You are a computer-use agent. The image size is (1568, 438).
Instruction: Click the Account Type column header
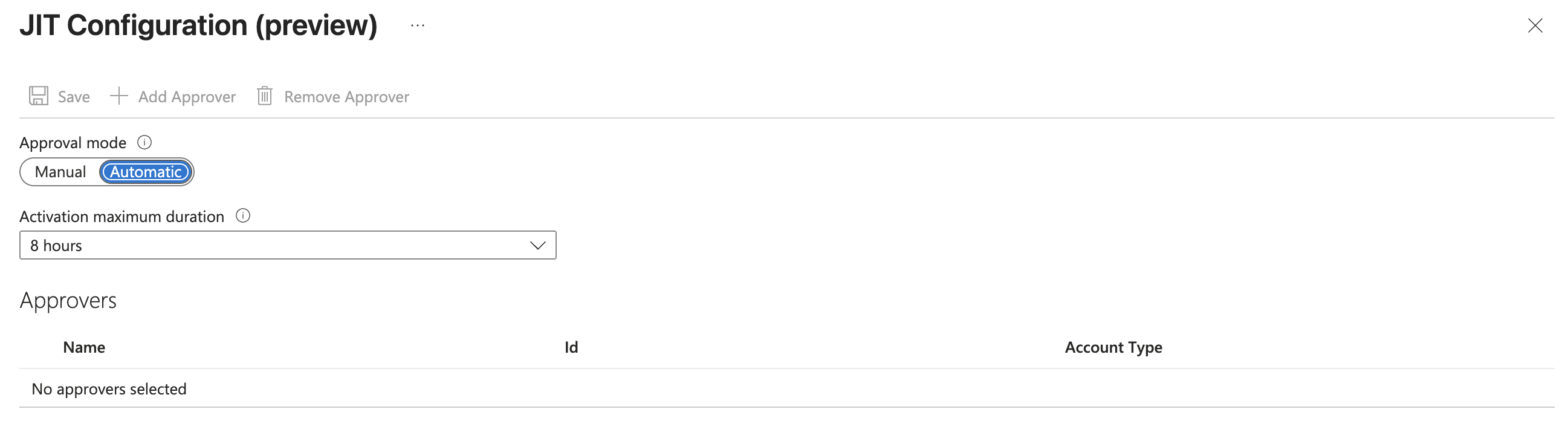pyautogui.click(x=1113, y=347)
